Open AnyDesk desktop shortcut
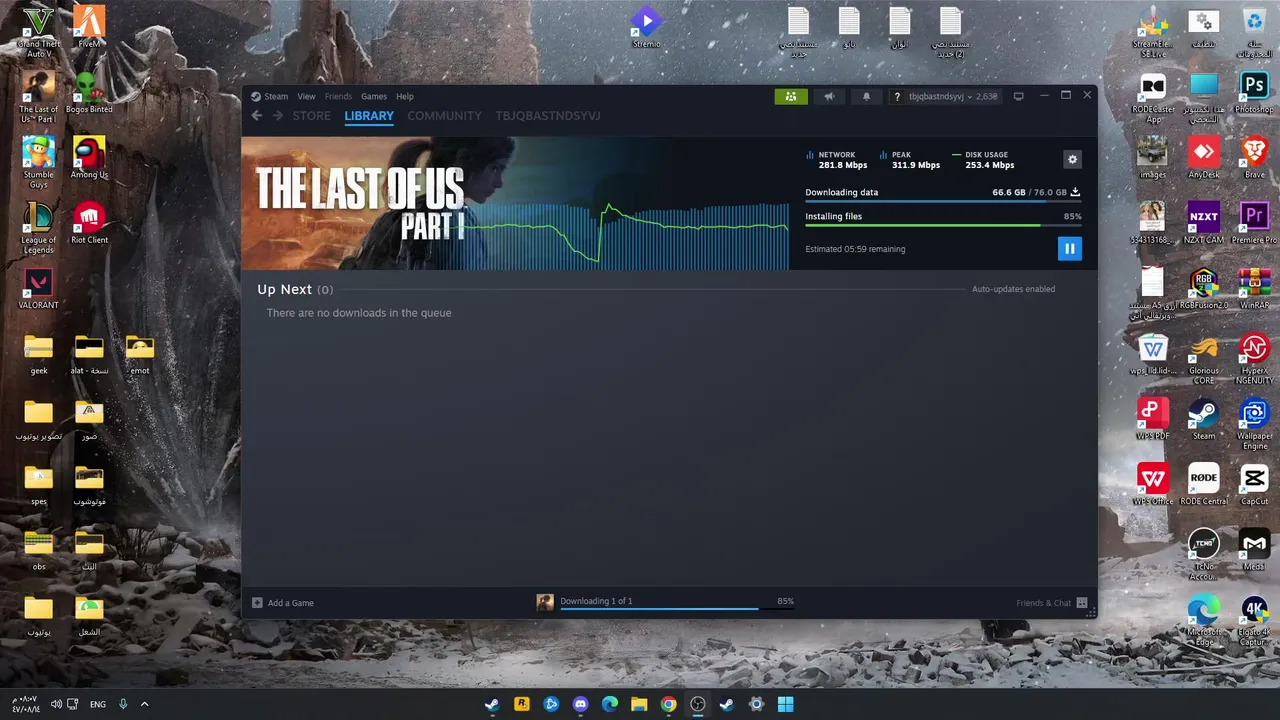 pyautogui.click(x=1204, y=158)
